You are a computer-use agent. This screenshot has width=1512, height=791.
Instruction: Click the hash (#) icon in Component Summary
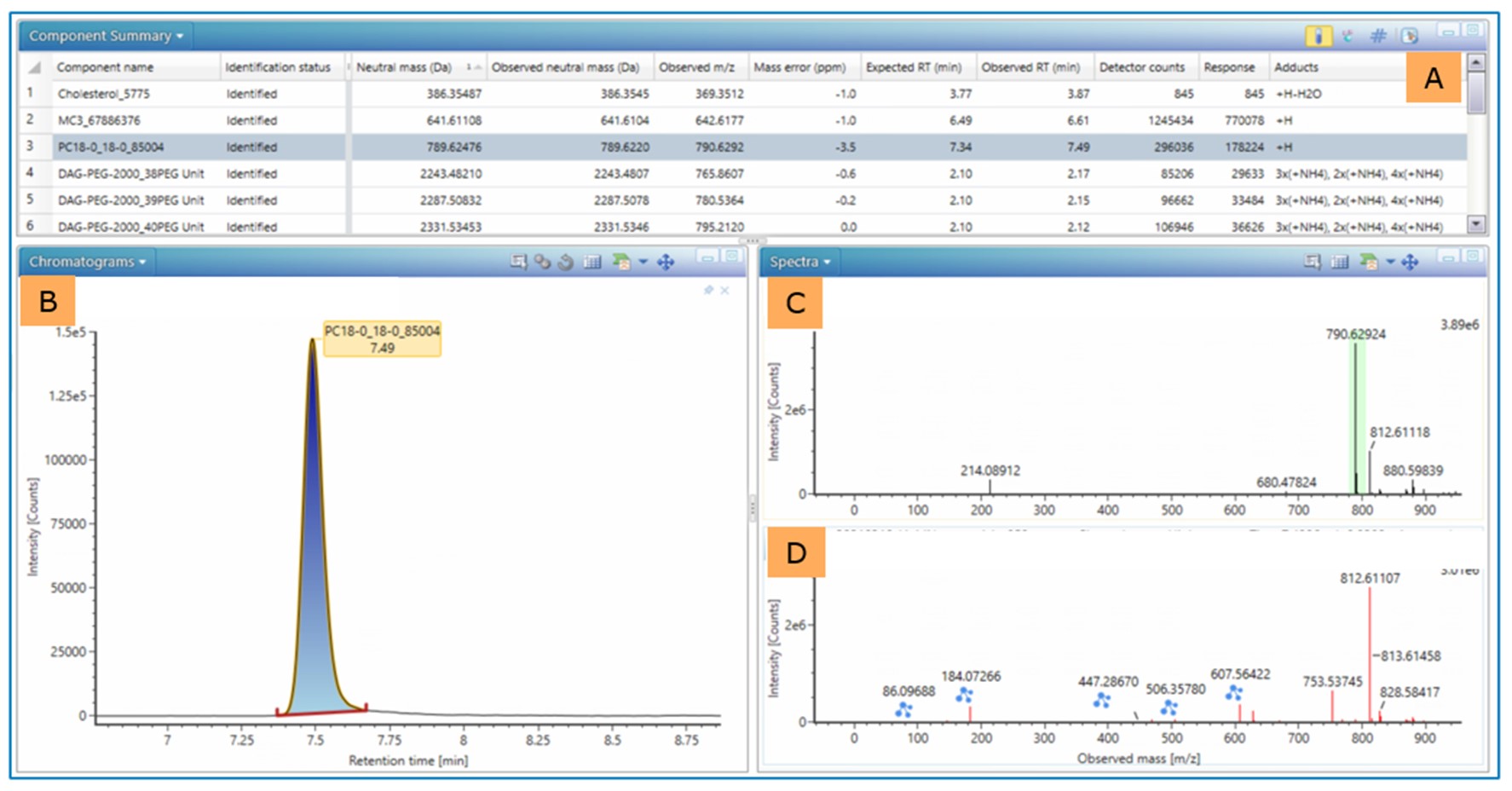pos(1377,36)
